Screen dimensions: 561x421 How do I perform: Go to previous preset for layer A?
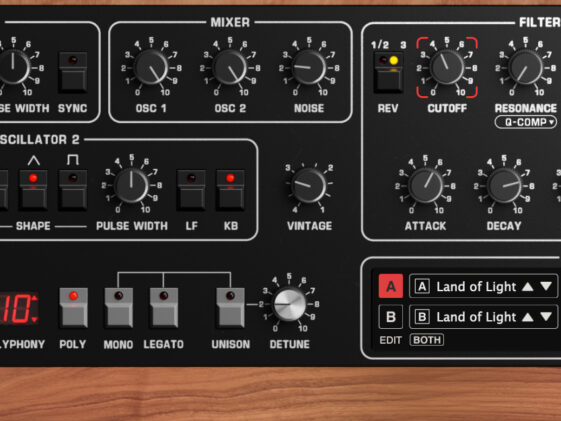click(528, 287)
